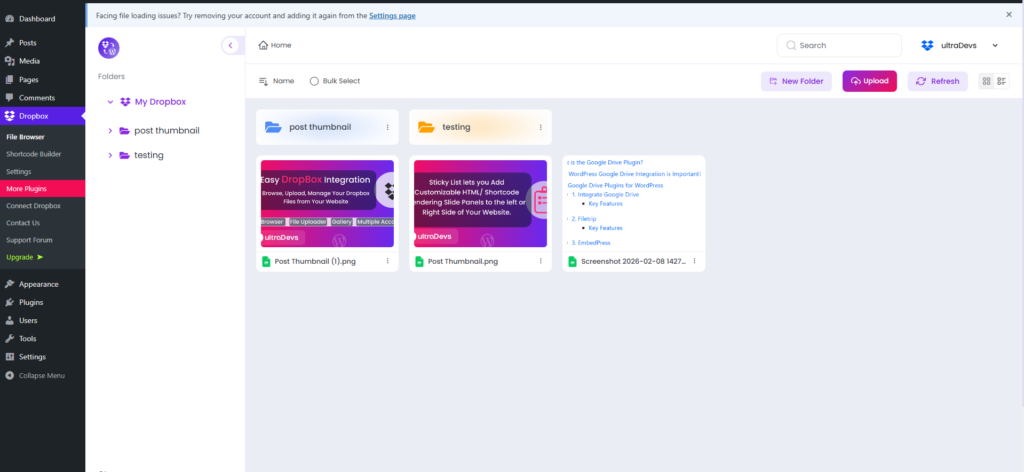Click into the Search input field
This screenshot has height=472, width=1024.
(839, 46)
